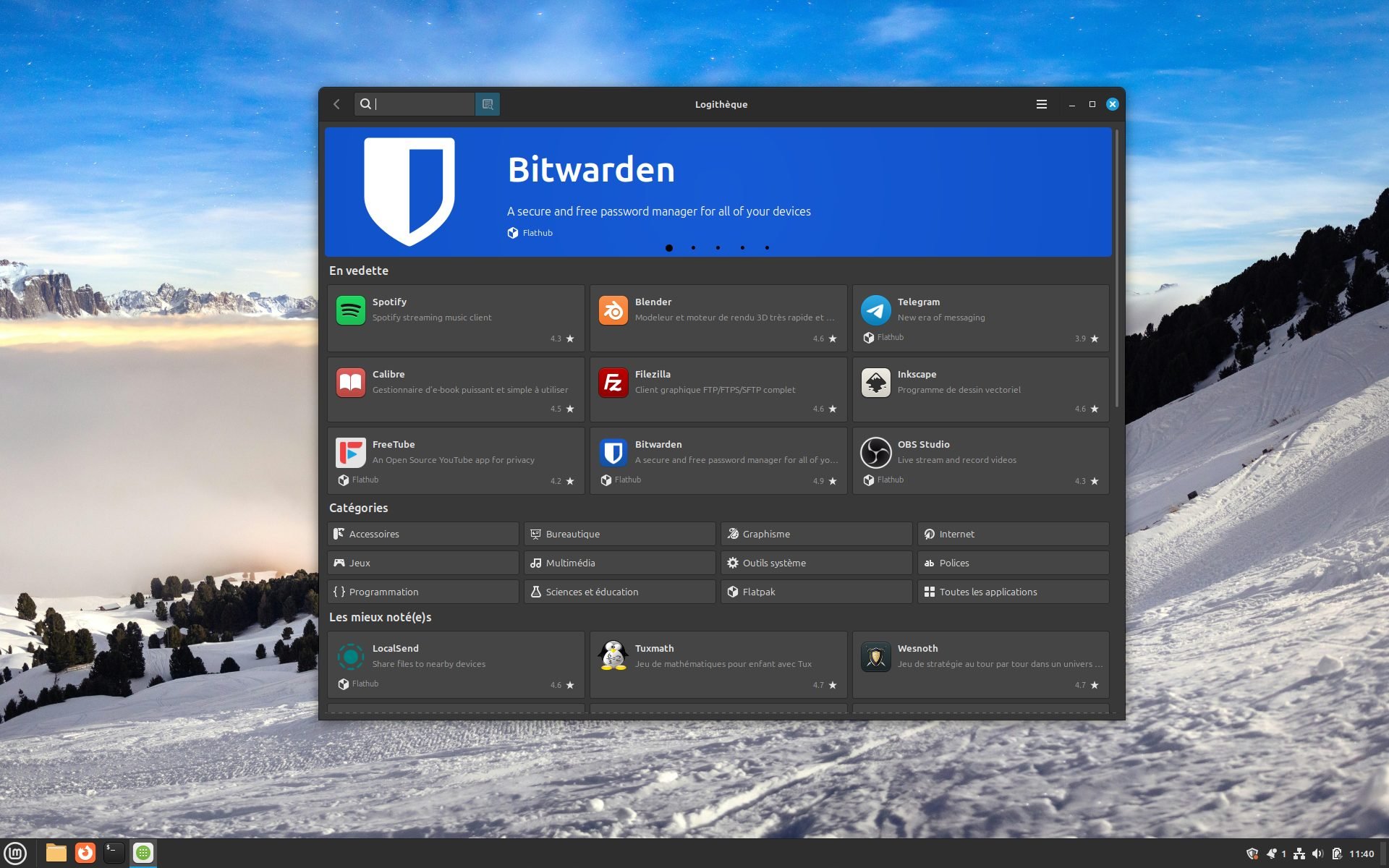Click the LocalSend app icon

pyautogui.click(x=351, y=657)
